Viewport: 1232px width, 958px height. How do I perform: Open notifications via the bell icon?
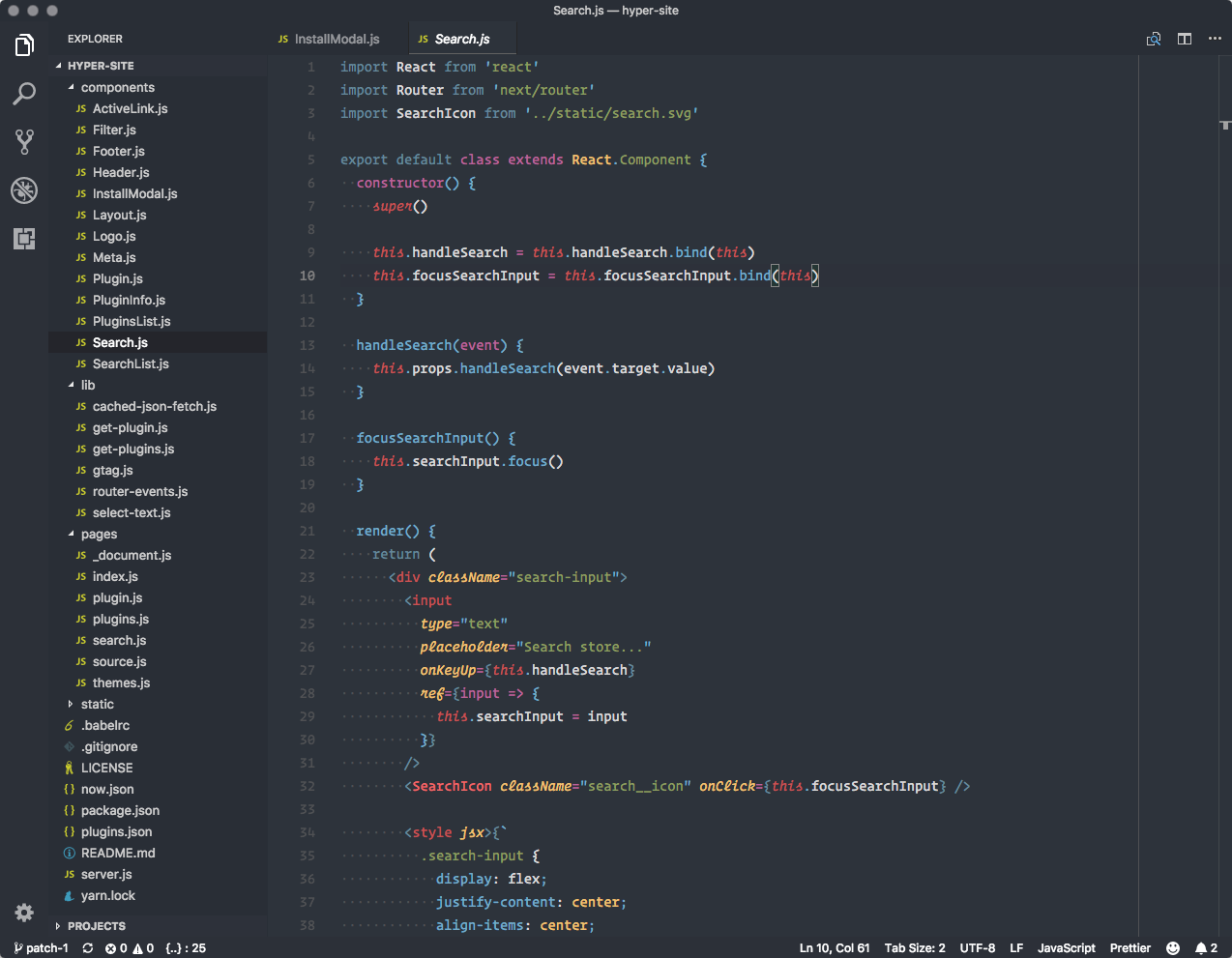coord(1199,948)
